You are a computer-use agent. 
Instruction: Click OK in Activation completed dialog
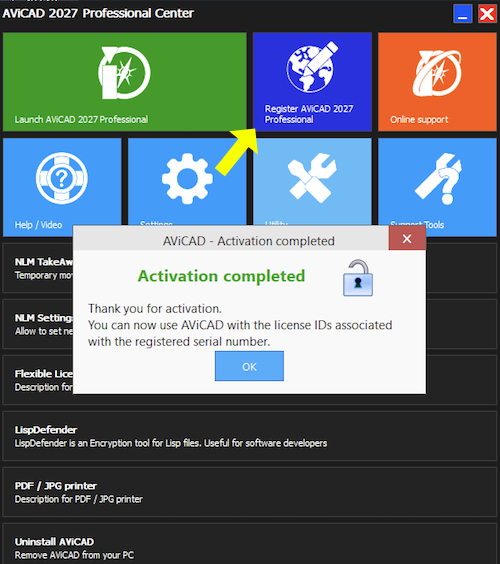[249, 366]
